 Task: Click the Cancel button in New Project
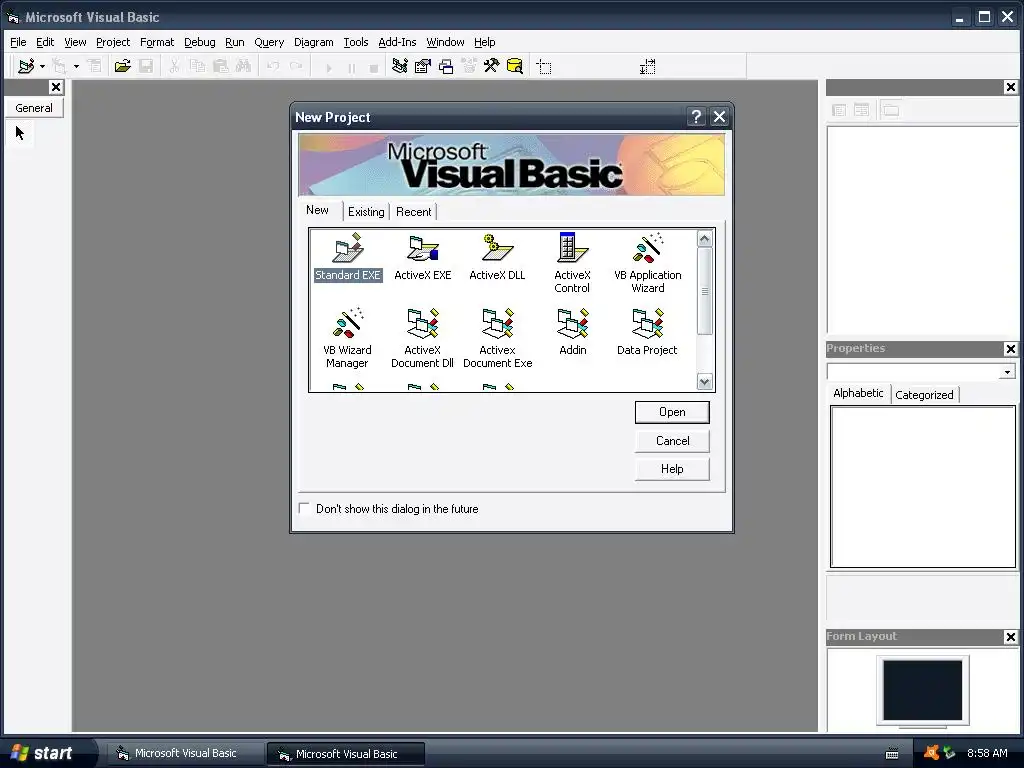(x=672, y=441)
